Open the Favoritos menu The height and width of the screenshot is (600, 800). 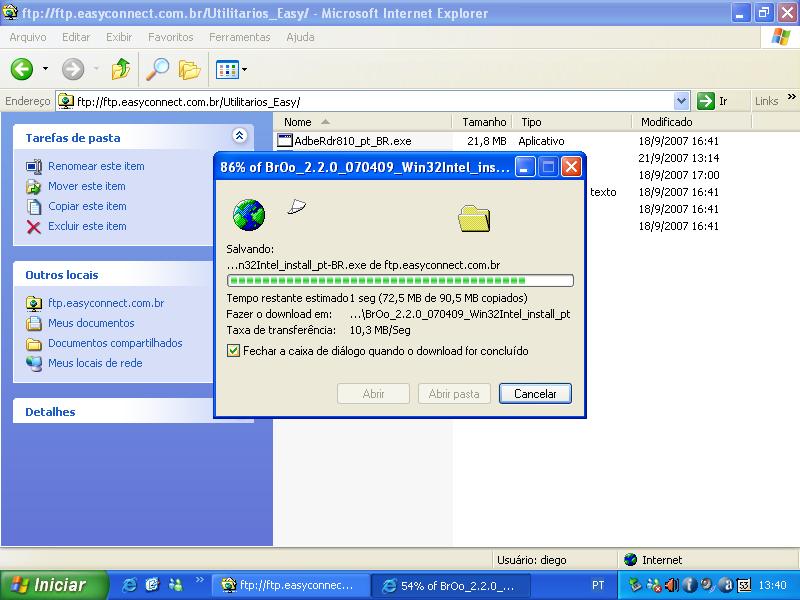[x=170, y=37]
